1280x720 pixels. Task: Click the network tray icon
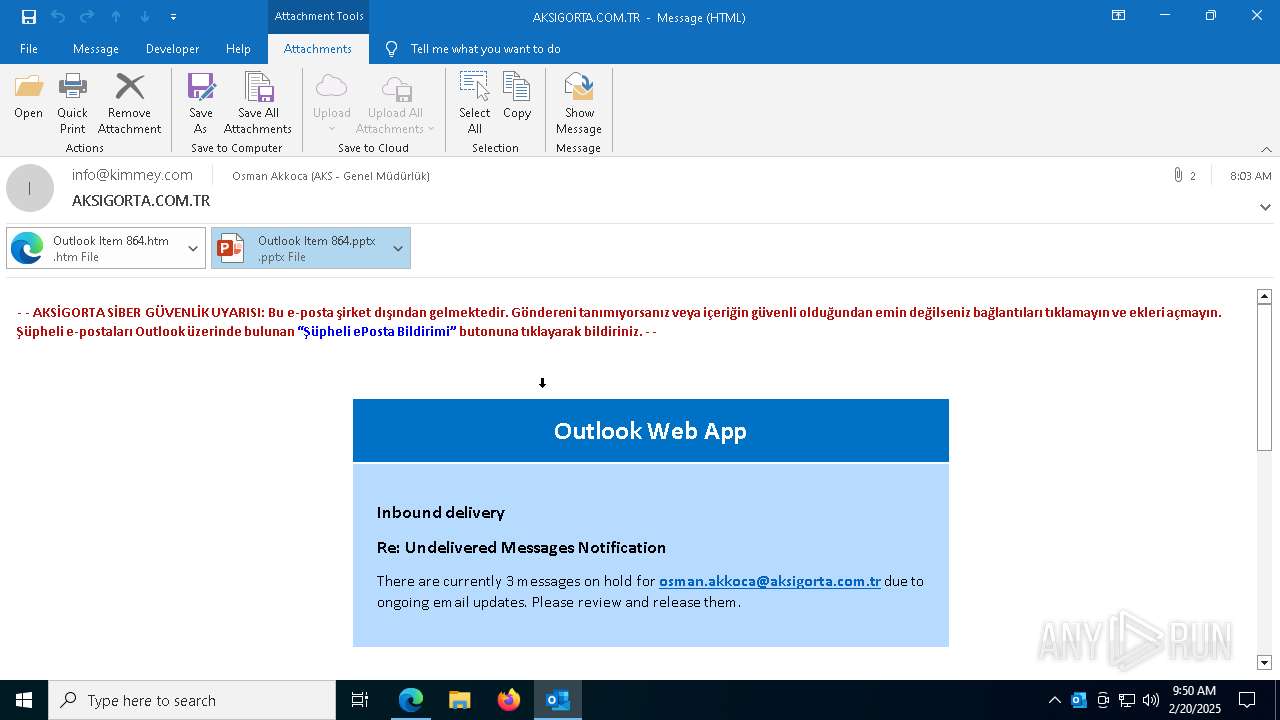coord(1127,700)
